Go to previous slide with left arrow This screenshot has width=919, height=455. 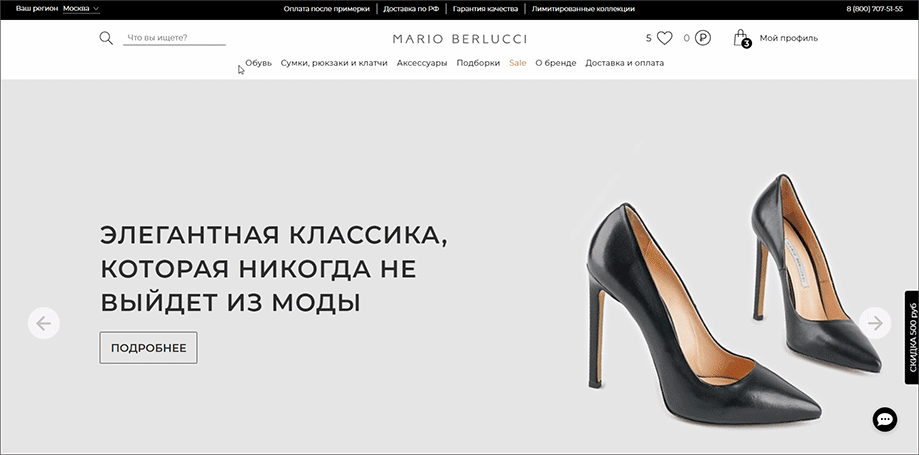click(x=44, y=322)
